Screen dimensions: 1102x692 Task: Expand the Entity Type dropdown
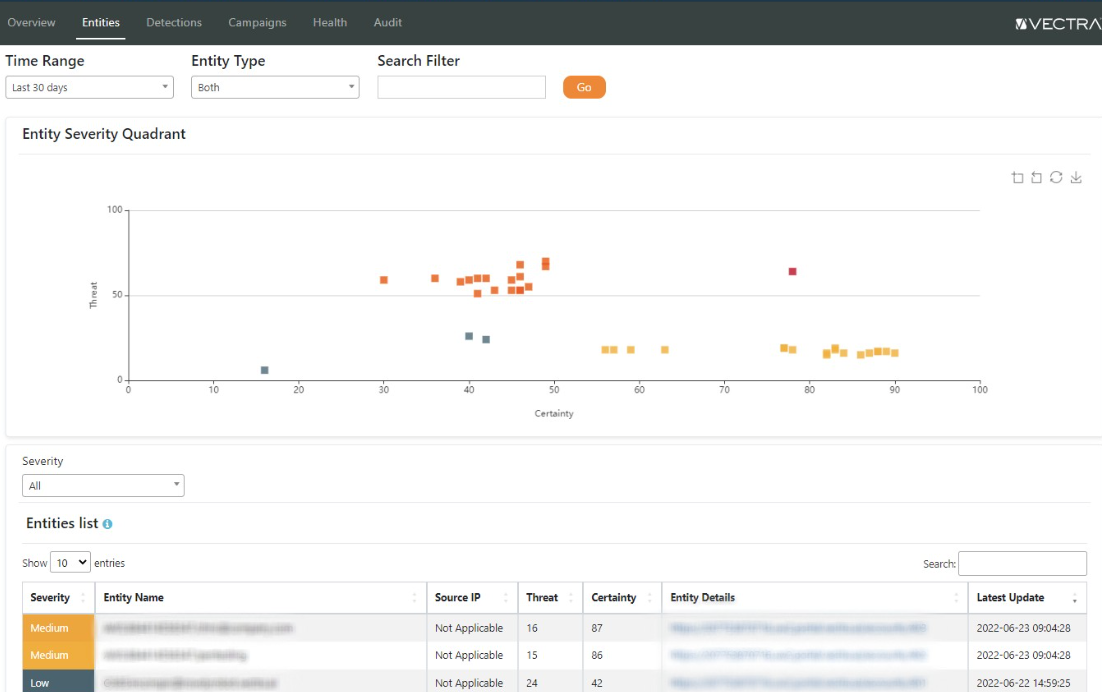click(x=275, y=88)
